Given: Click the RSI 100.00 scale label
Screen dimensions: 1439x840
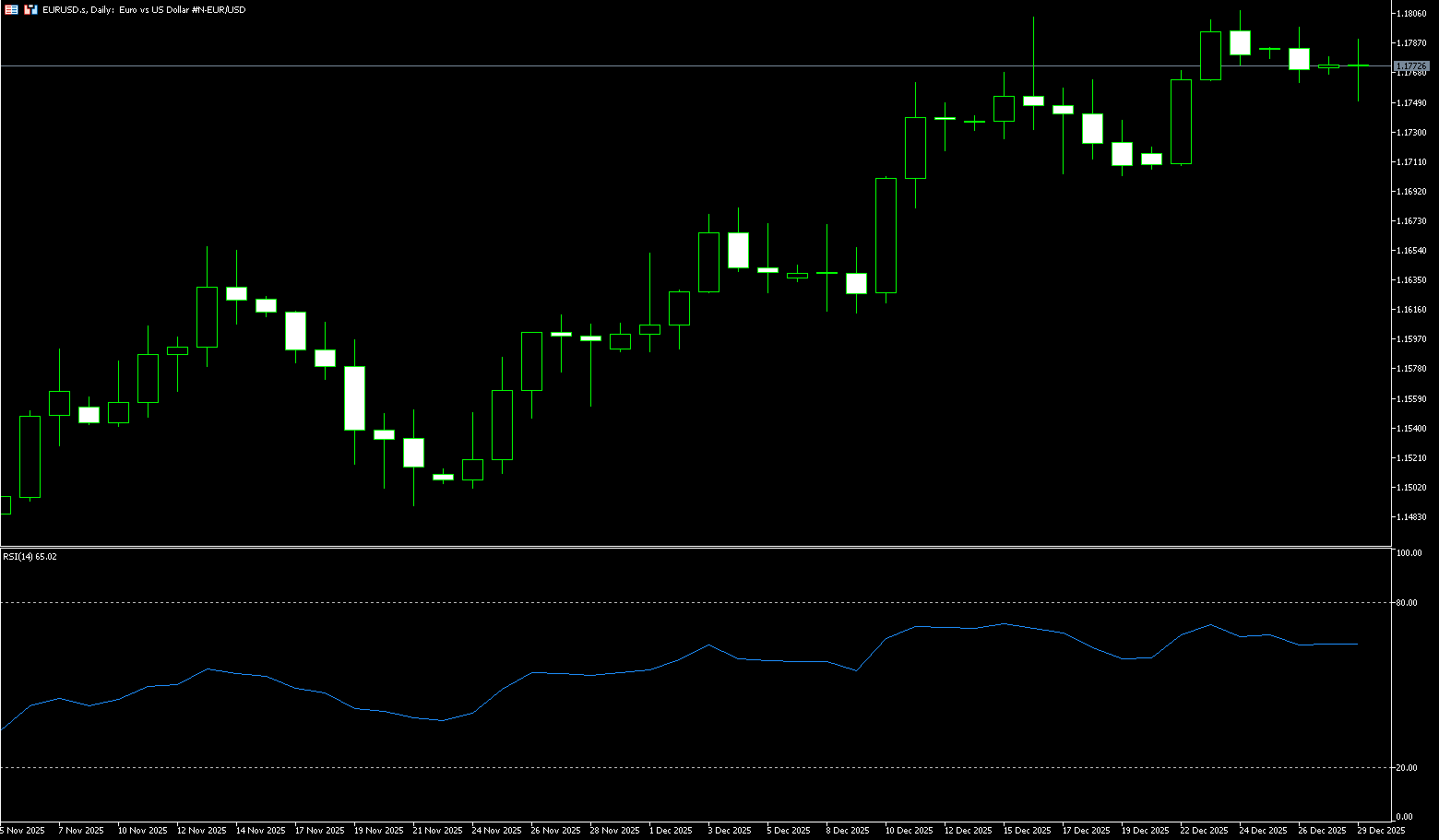Looking at the screenshot, I should point(1409,553).
